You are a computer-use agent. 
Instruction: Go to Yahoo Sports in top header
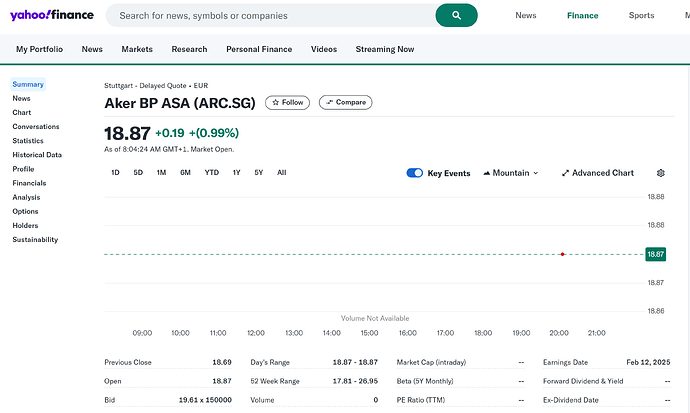tap(641, 15)
